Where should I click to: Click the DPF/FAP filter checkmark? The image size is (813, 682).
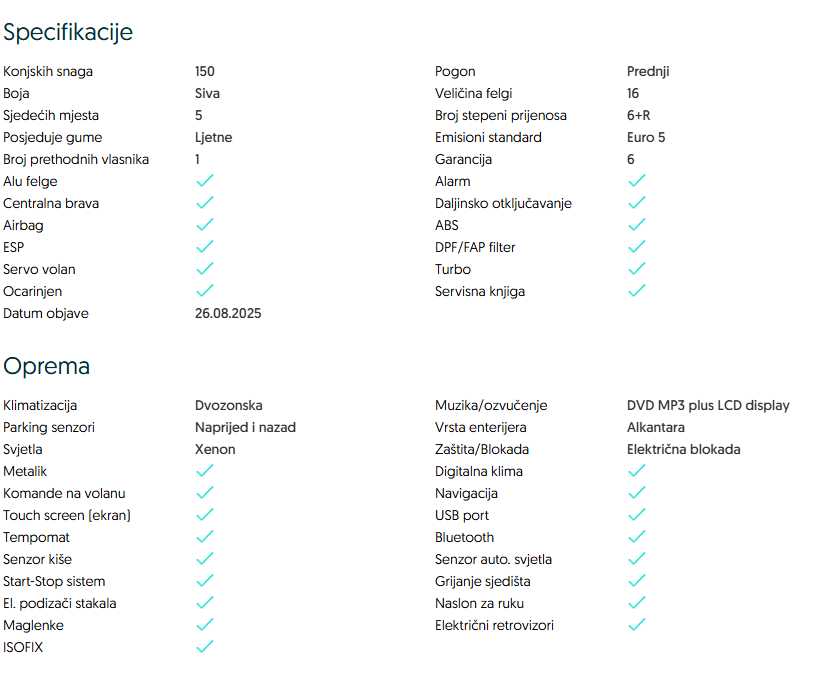pyautogui.click(x=637, y=247)
